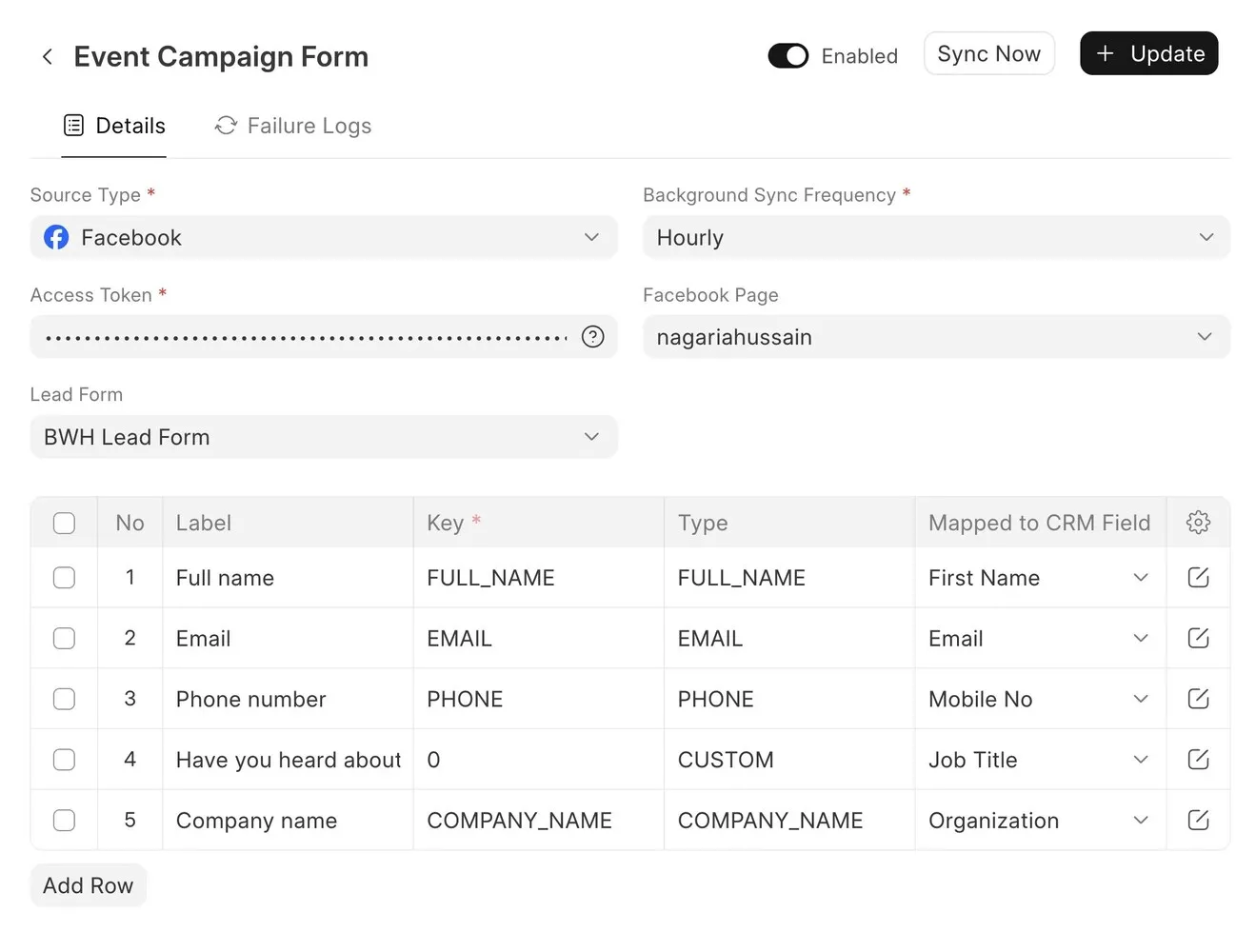Check the select-all checkbox in table header
This screenshot has height=952, width=1256.
64,523
